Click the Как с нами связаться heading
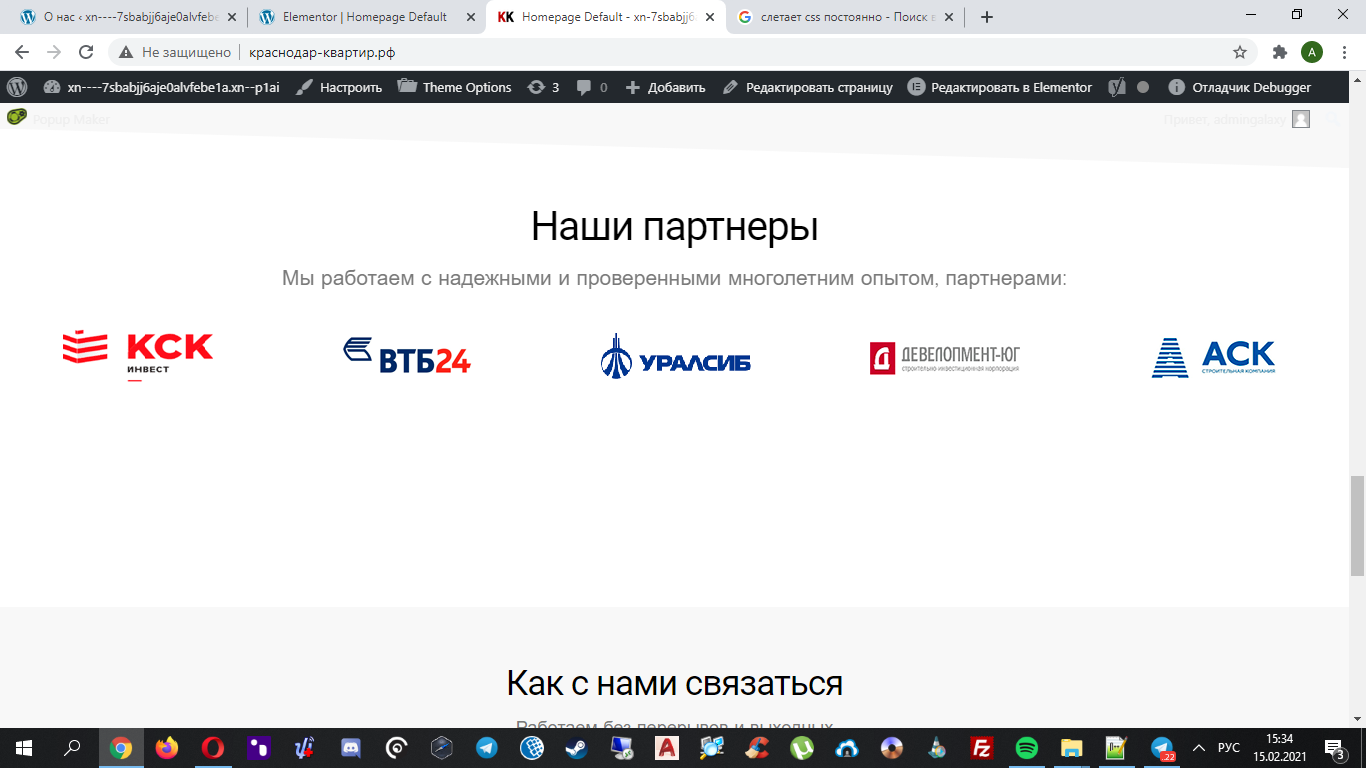This screenshot has height=768, width=1366. [x=675, y=683]
